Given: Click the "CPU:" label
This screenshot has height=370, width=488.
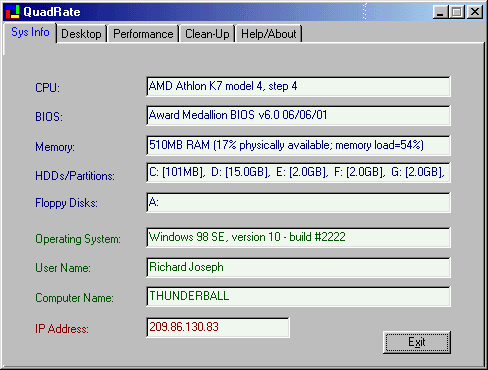Looking at the screenshot, I should 47,88.
